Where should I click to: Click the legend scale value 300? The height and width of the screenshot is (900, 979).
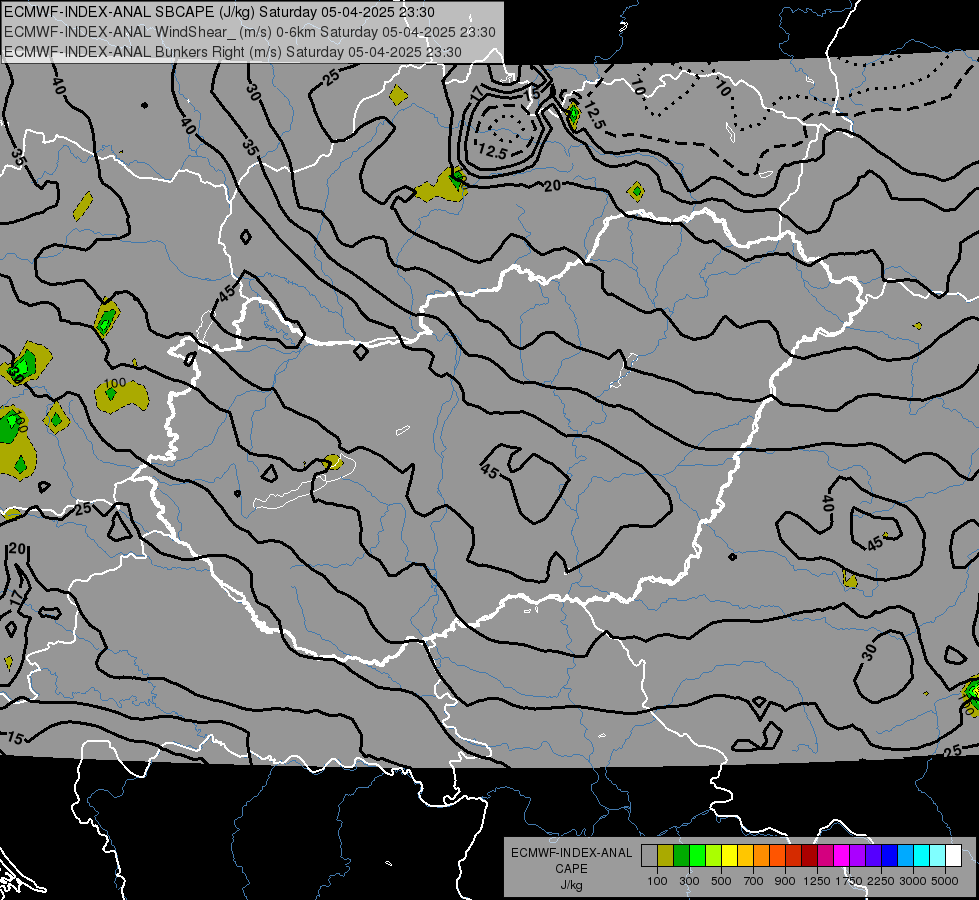689,881
